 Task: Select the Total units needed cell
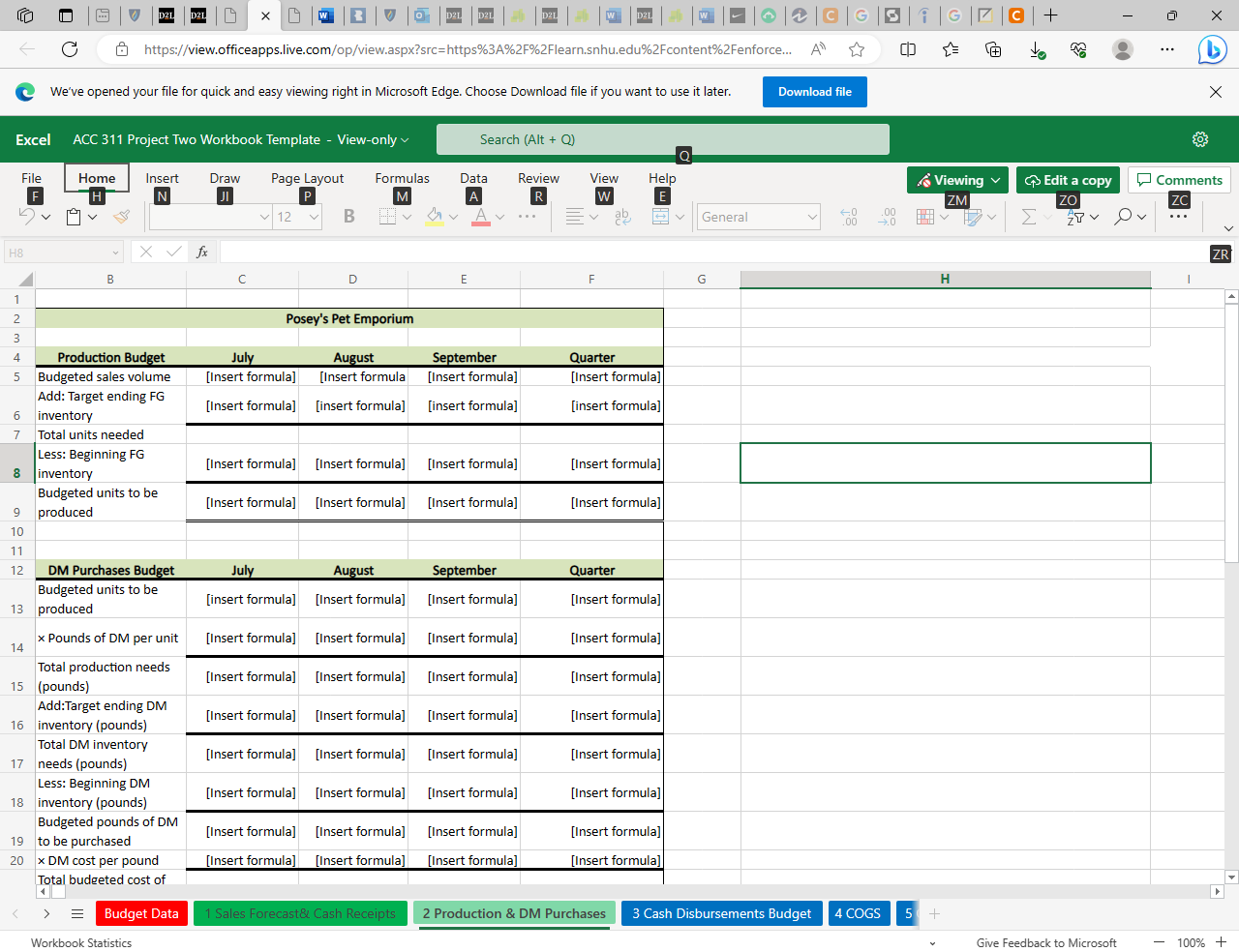click(x=110, y=434)
